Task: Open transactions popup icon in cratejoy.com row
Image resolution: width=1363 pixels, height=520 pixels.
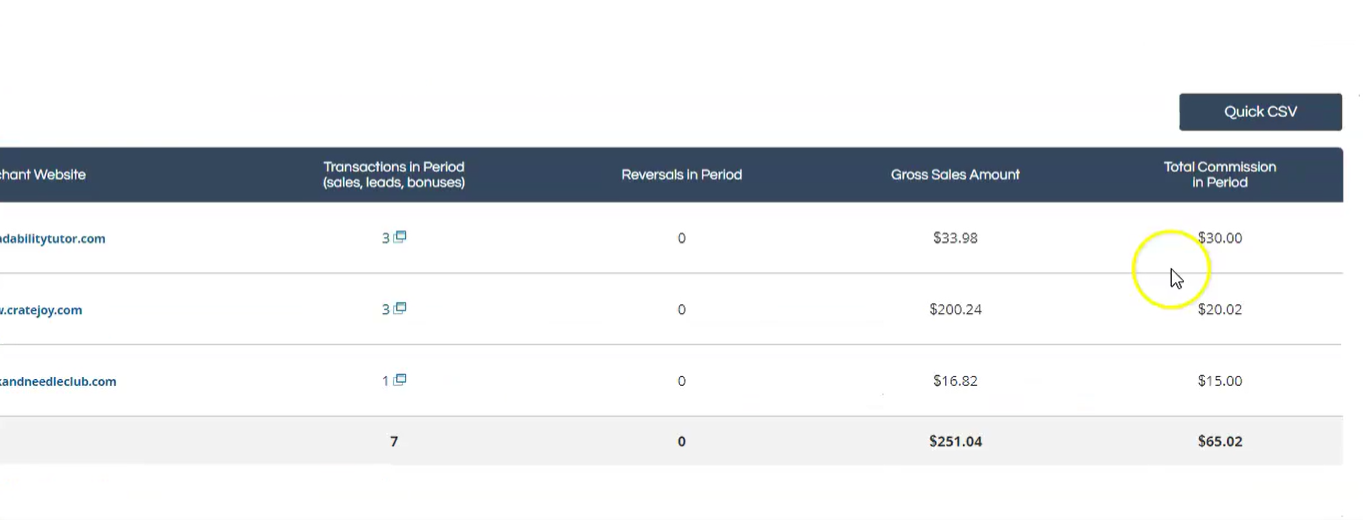Action: click(400, 308)
